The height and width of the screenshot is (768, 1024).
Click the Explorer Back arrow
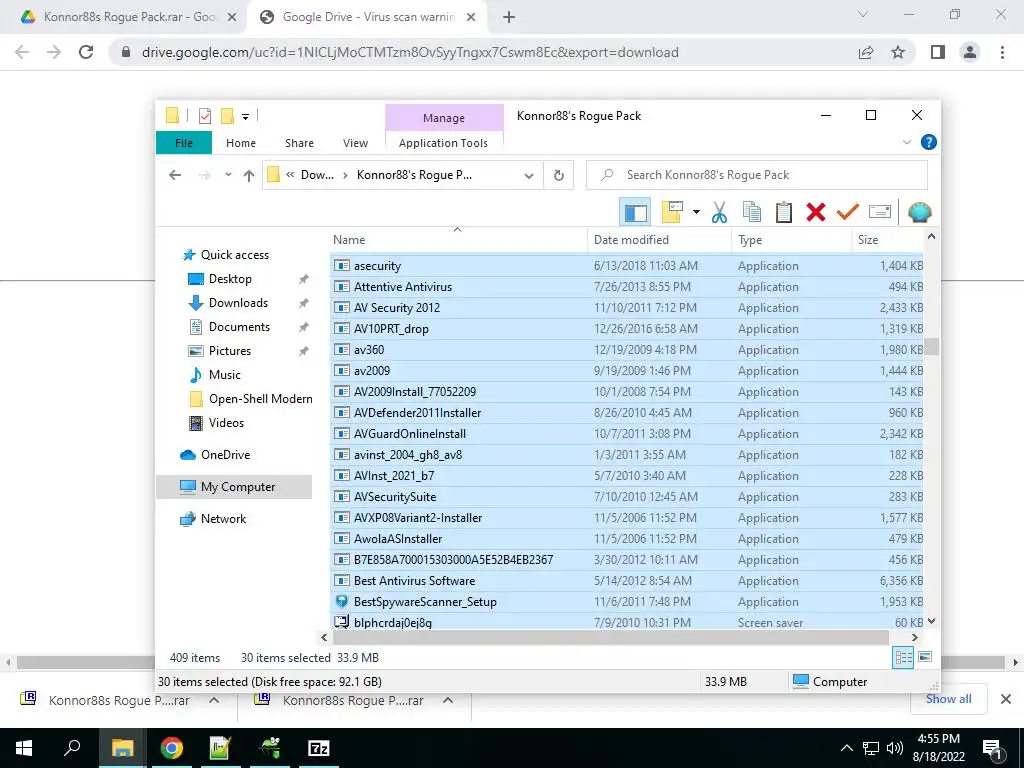point(174,175)
